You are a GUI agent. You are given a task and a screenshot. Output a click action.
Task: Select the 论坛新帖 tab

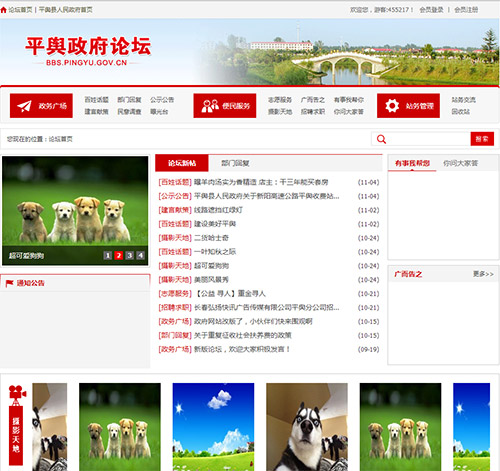[182, 163]
